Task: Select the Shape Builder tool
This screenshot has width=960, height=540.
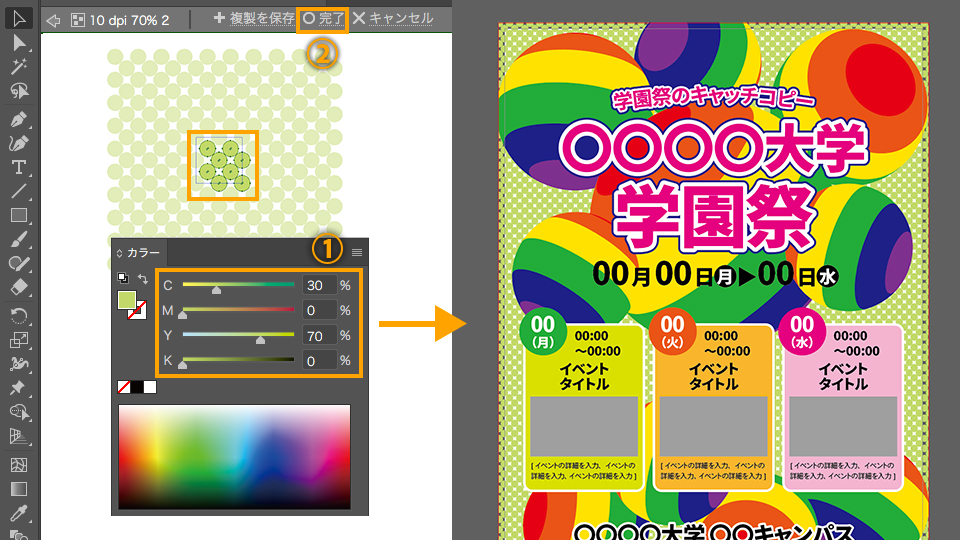Action: (19, 412)
